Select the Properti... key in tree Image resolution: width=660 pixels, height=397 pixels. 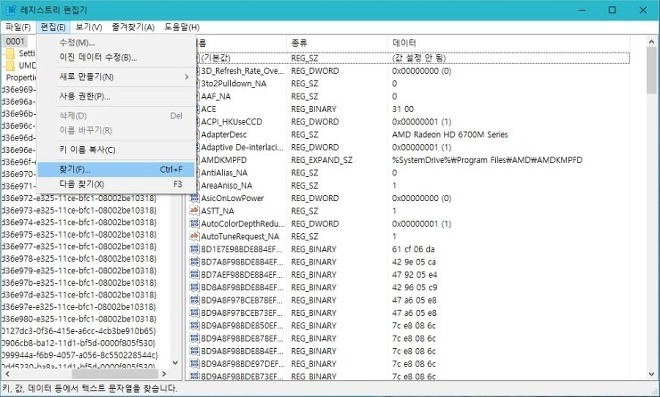[21, 77]
